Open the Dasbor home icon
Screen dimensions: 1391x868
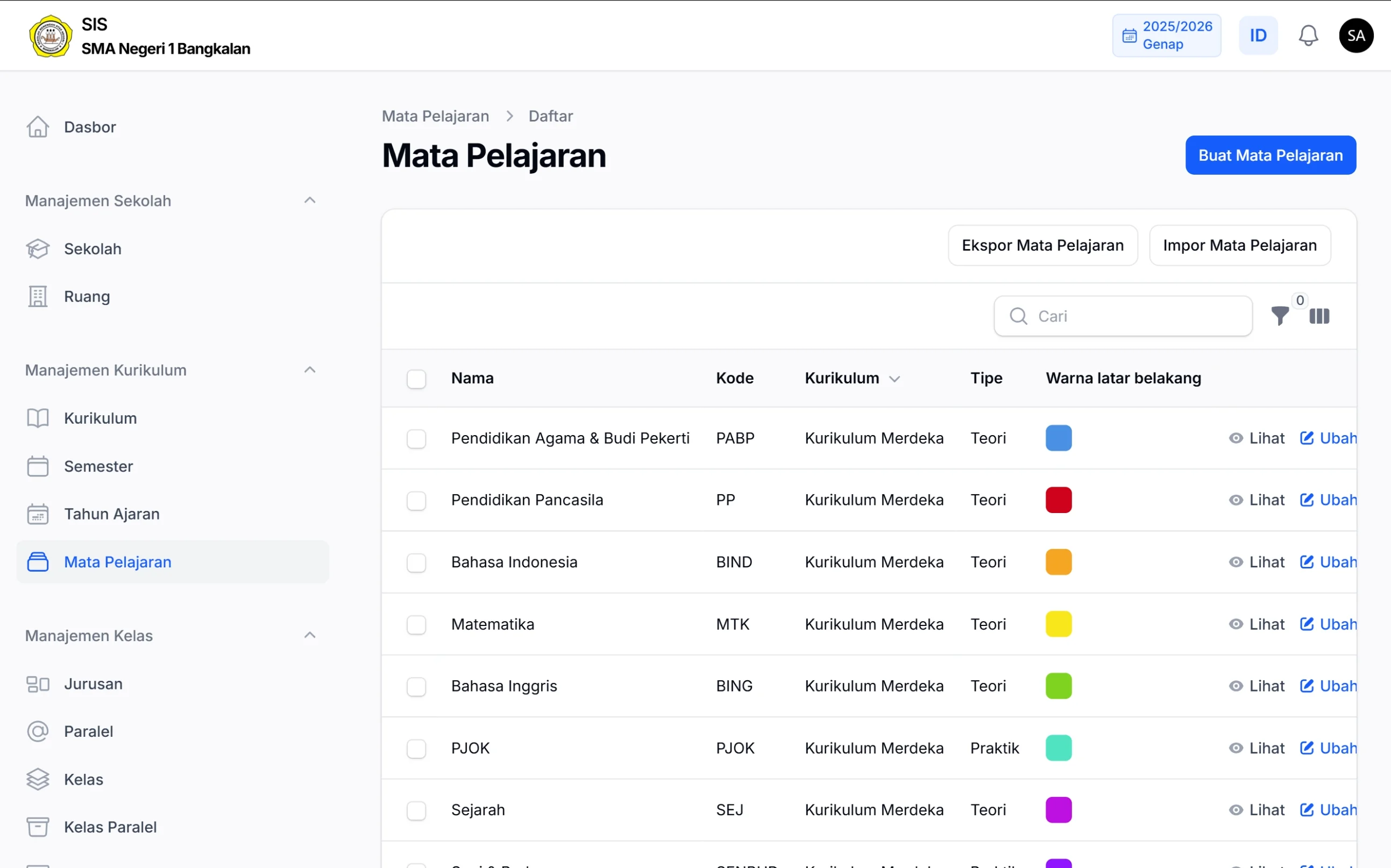[38, 126]
